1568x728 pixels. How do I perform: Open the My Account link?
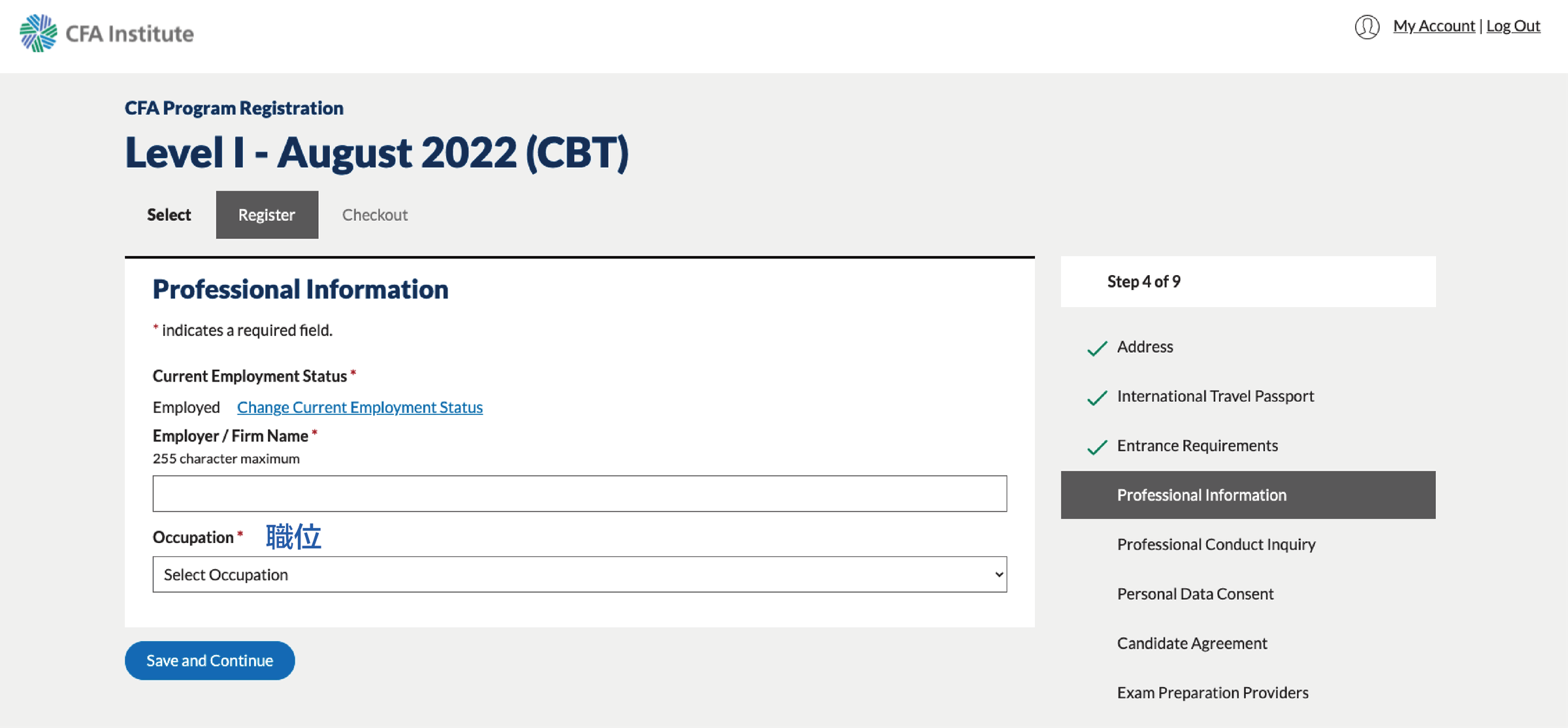tap(1433, 26)
